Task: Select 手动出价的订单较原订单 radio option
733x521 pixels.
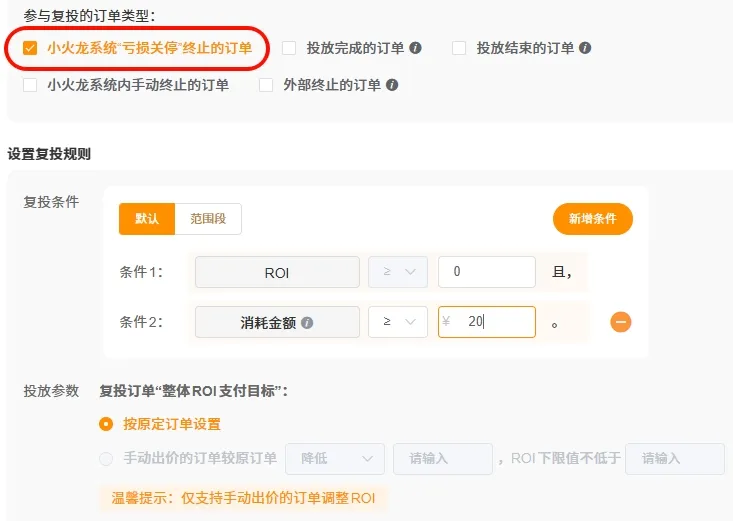Action: (x=106, y=459)
